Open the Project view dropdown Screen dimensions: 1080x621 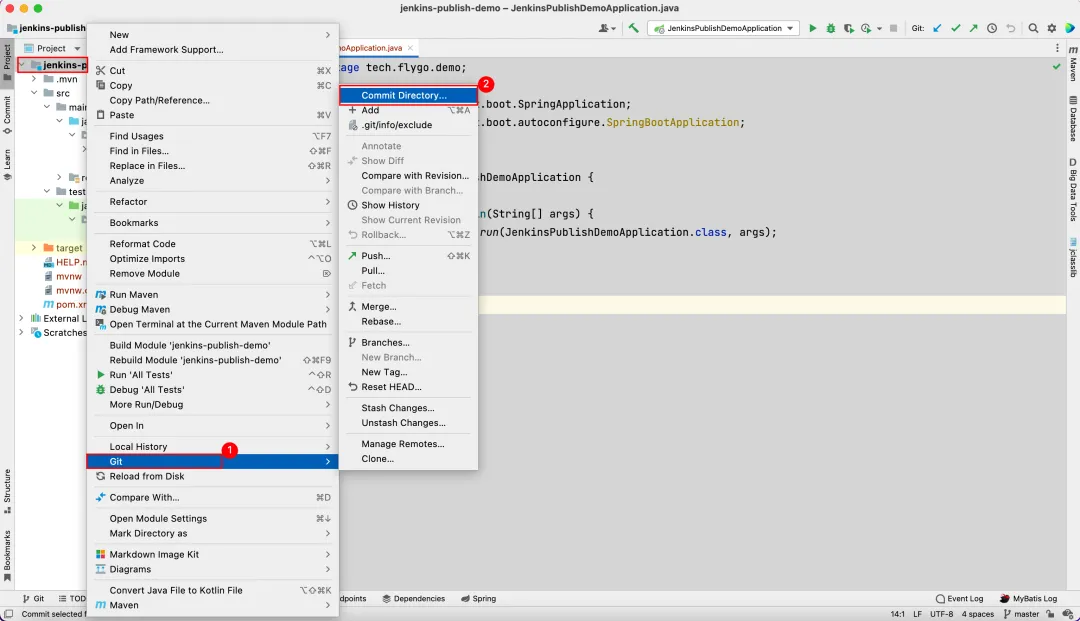tap(52, 48)
